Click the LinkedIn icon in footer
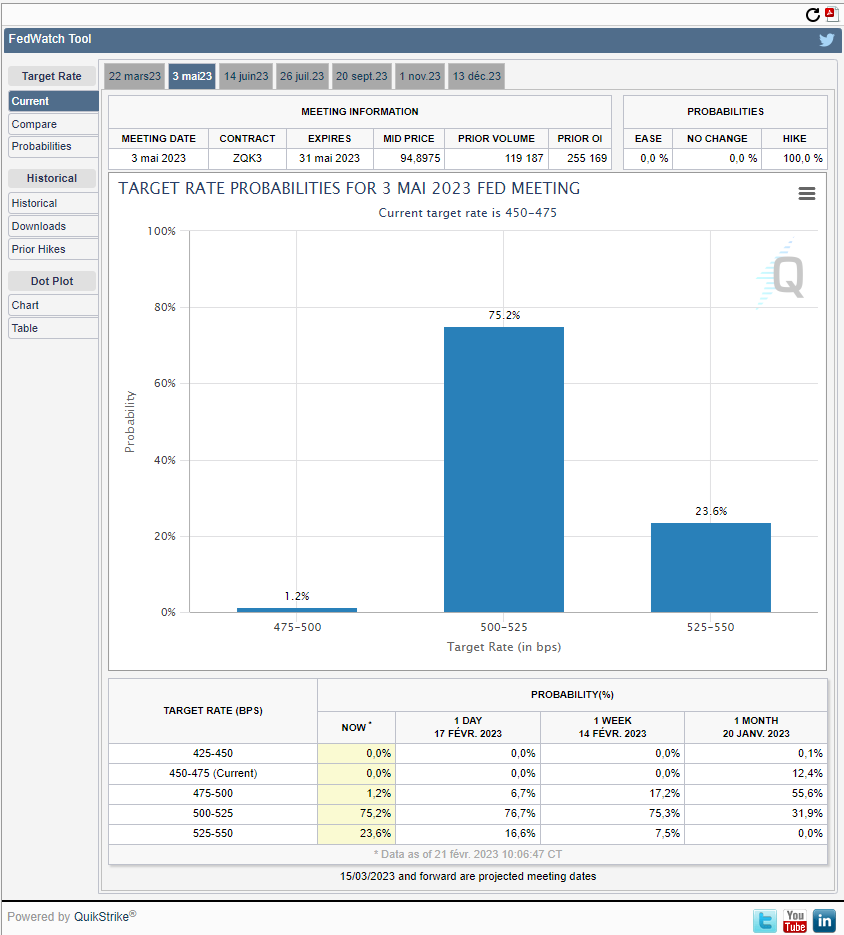The height and width of the screenshot is (935, 844). pyautogui.click(x=824, y=921)
